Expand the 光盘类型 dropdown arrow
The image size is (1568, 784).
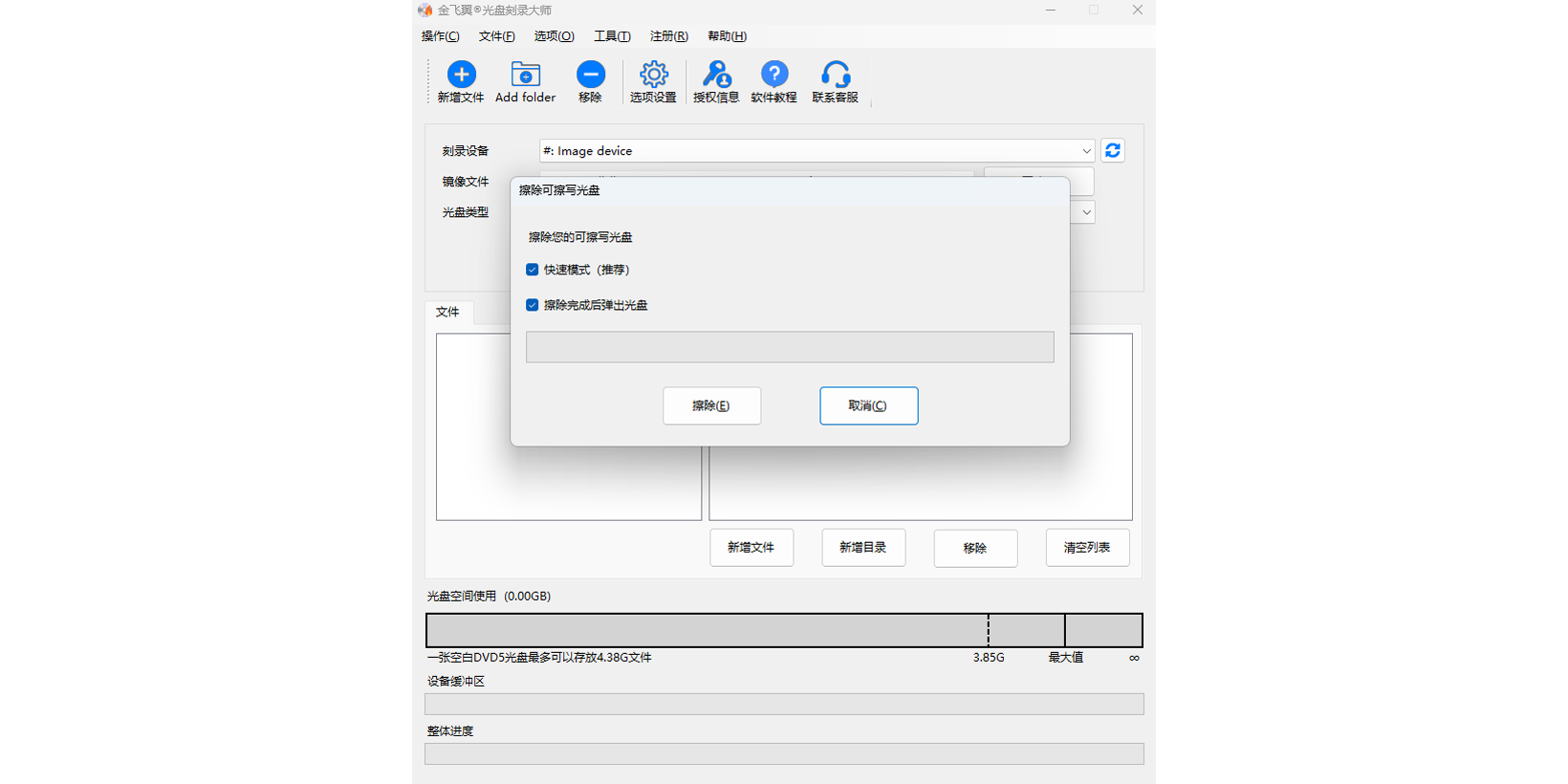pos(1086,212)
